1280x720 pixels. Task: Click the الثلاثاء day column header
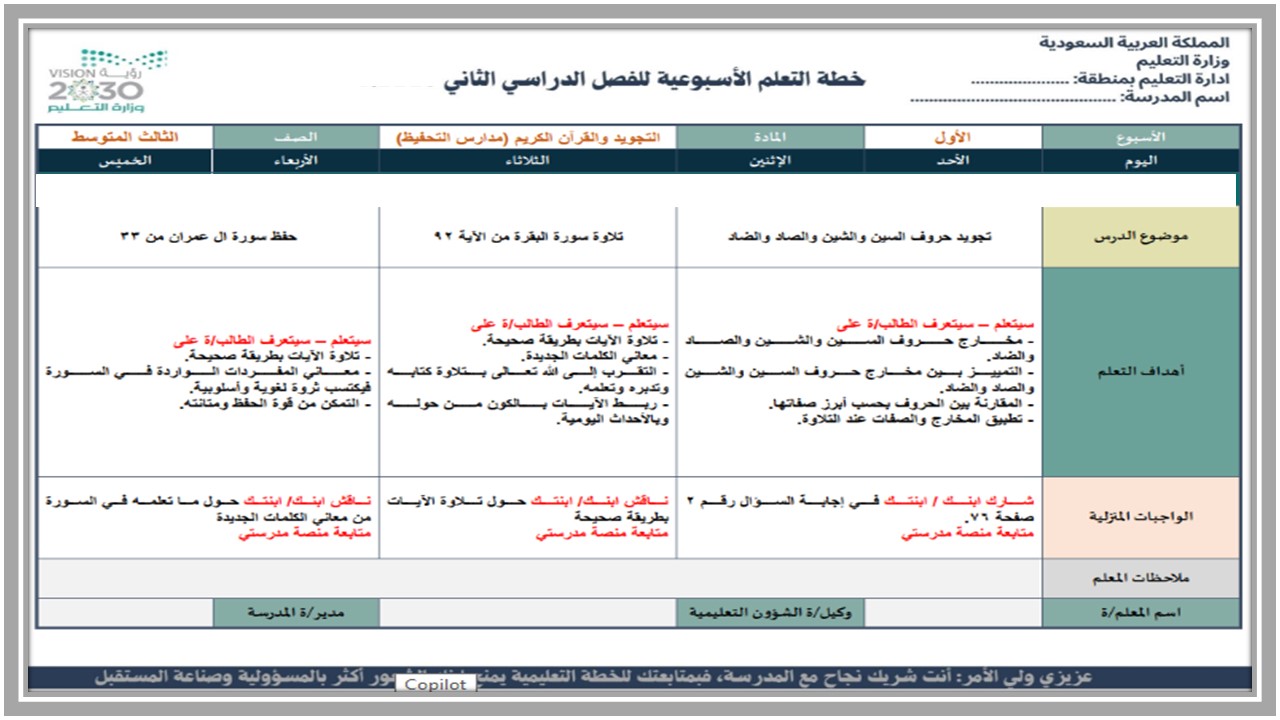(x=527, y=161)
